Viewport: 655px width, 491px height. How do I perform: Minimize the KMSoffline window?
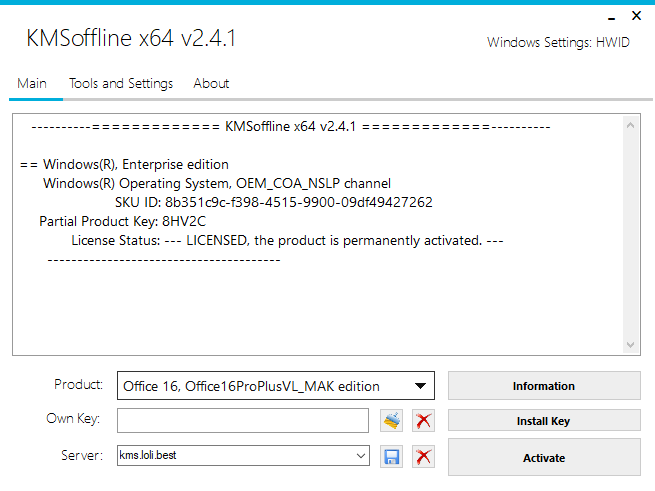[x=612, y=18]
